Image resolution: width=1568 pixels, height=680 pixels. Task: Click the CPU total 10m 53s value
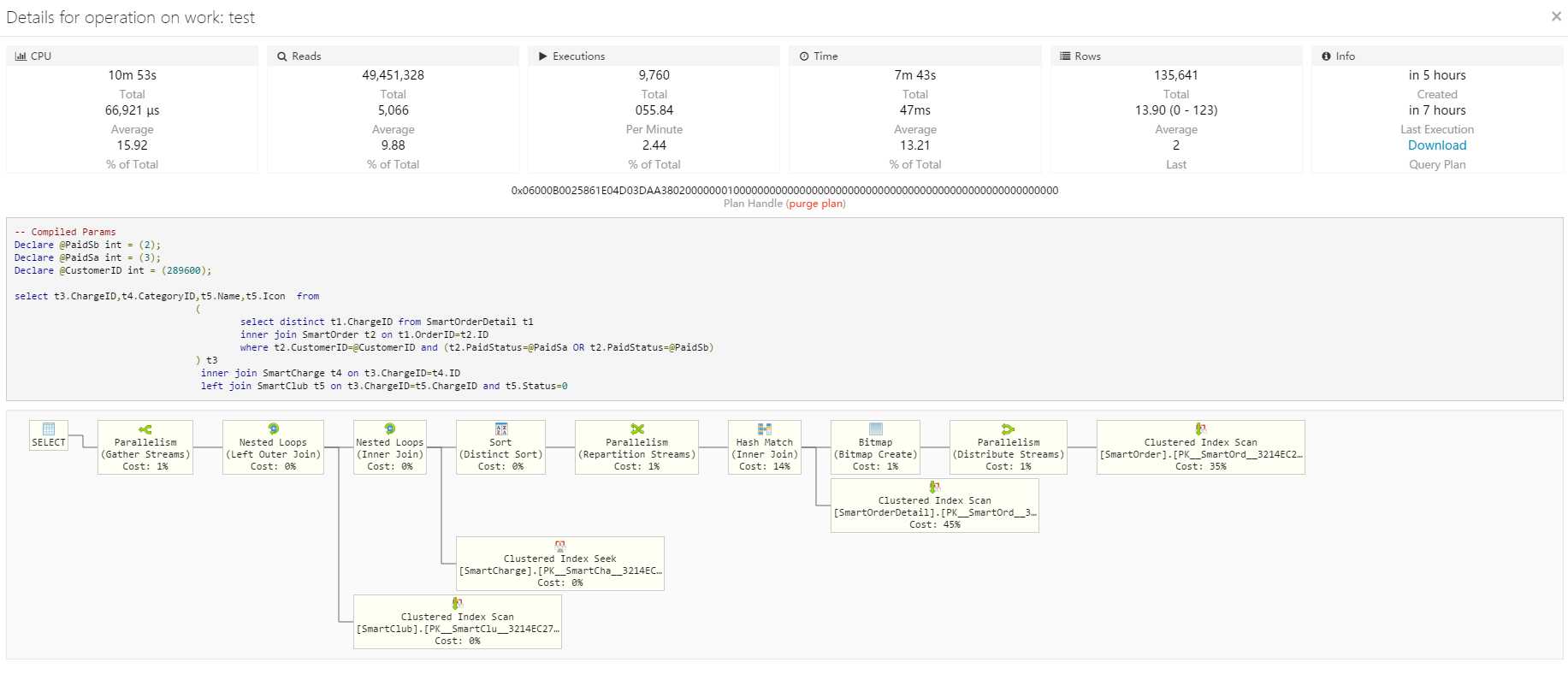[133, 75]
